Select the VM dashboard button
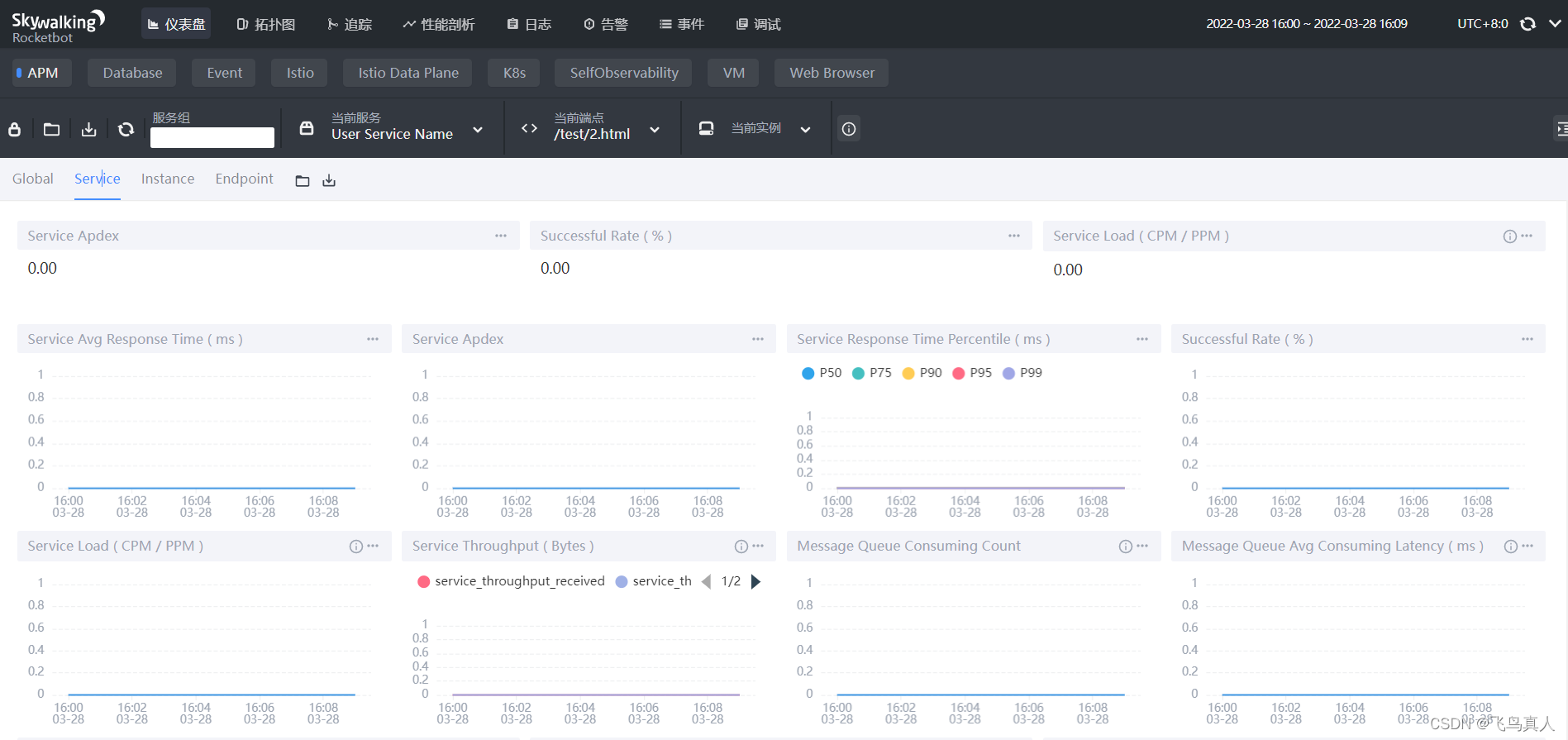 [734, 73]
